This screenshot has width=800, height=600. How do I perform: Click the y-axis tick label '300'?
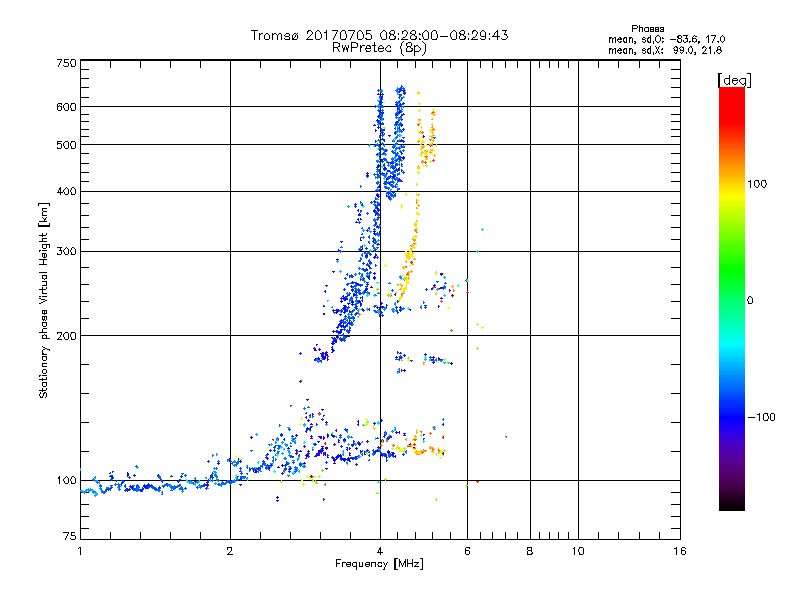[66, 251]
